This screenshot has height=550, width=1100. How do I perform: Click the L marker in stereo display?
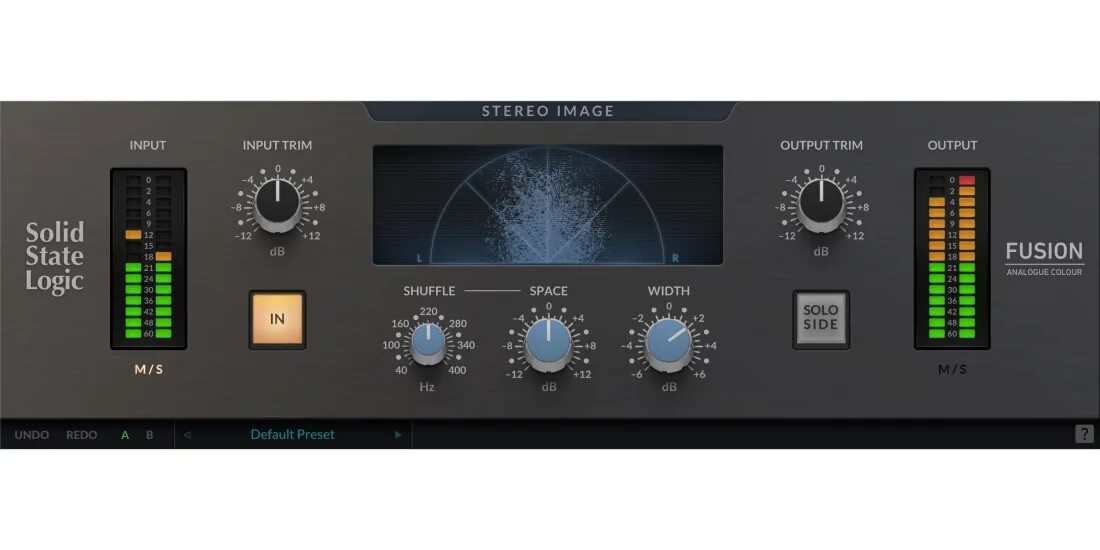(420, 258)
